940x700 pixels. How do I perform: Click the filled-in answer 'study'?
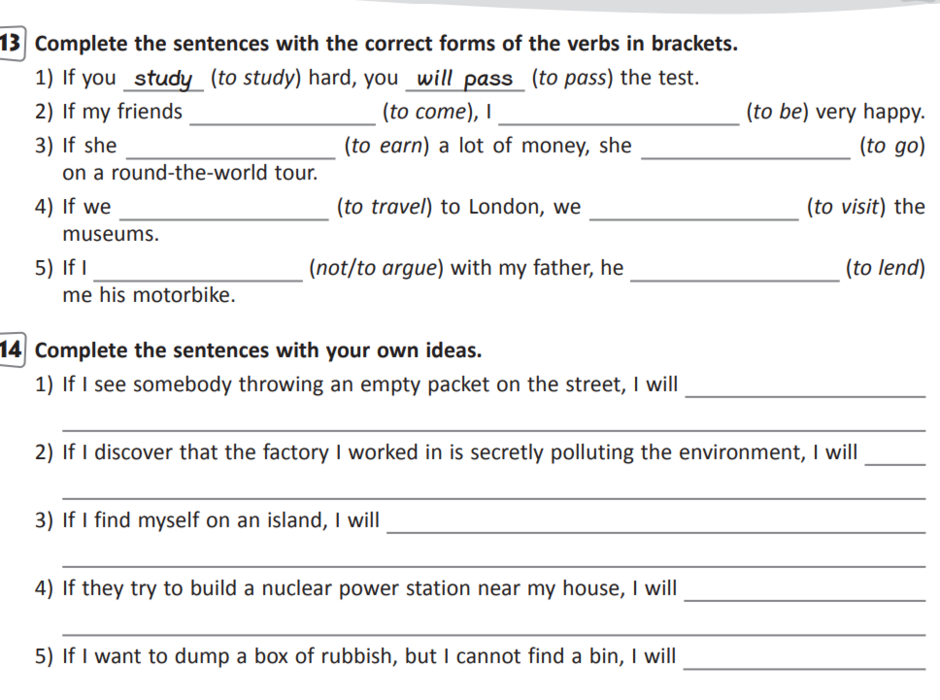click(163, 78)
